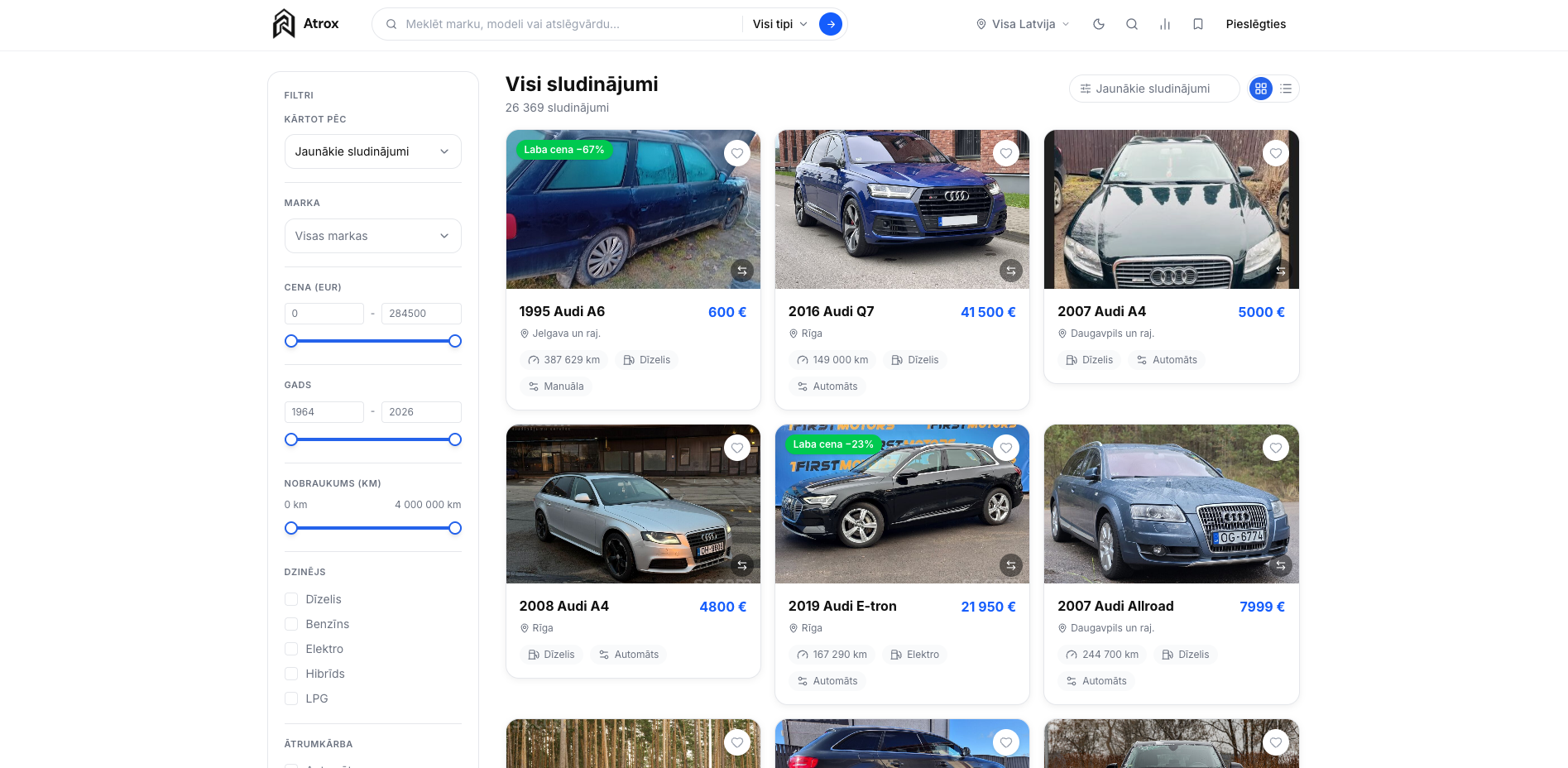1568x768 pixels.
Task: Go to Atrox home via logo
Action: pos(306,24)
